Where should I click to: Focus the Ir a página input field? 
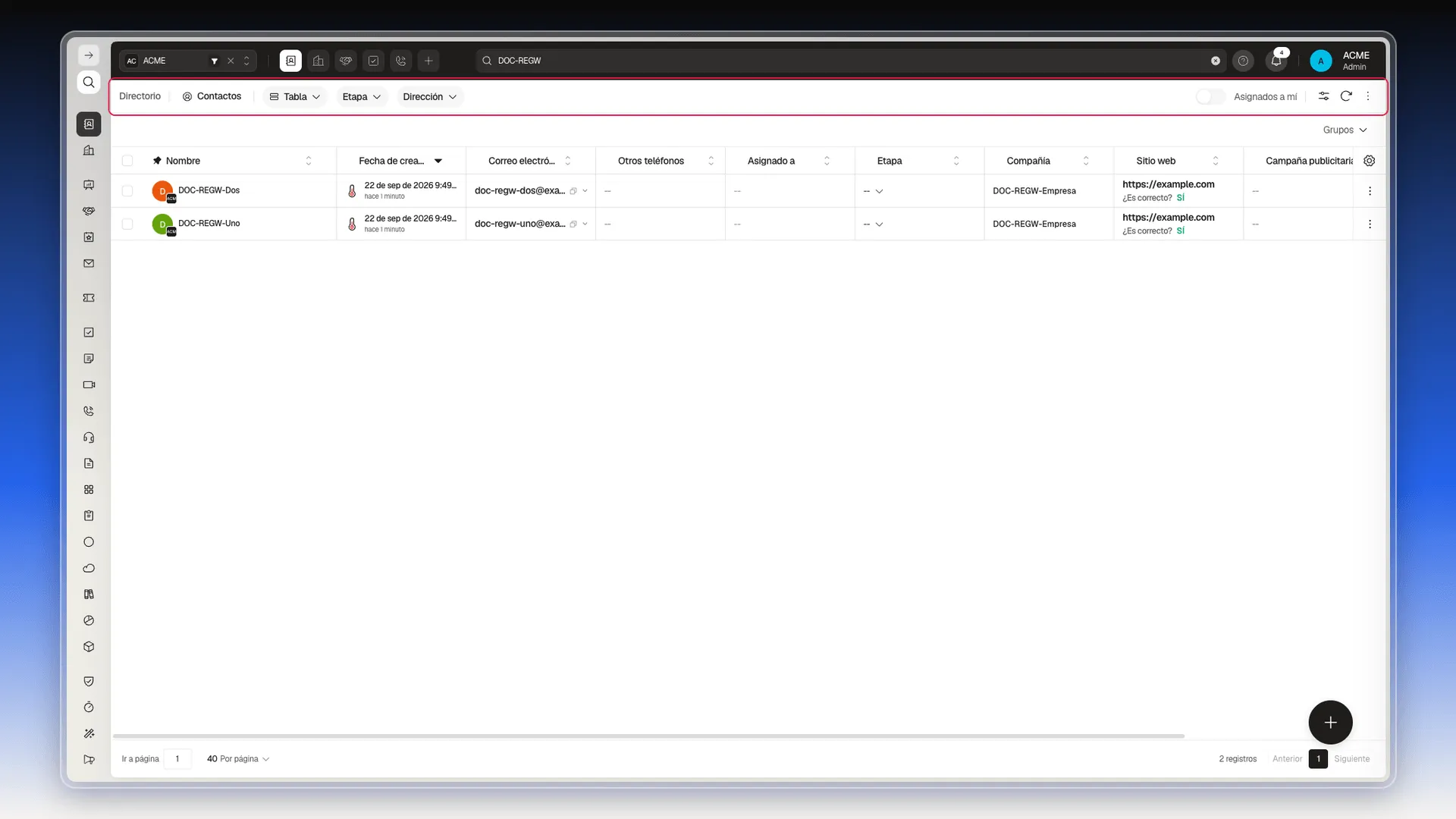tap(177, 759)
